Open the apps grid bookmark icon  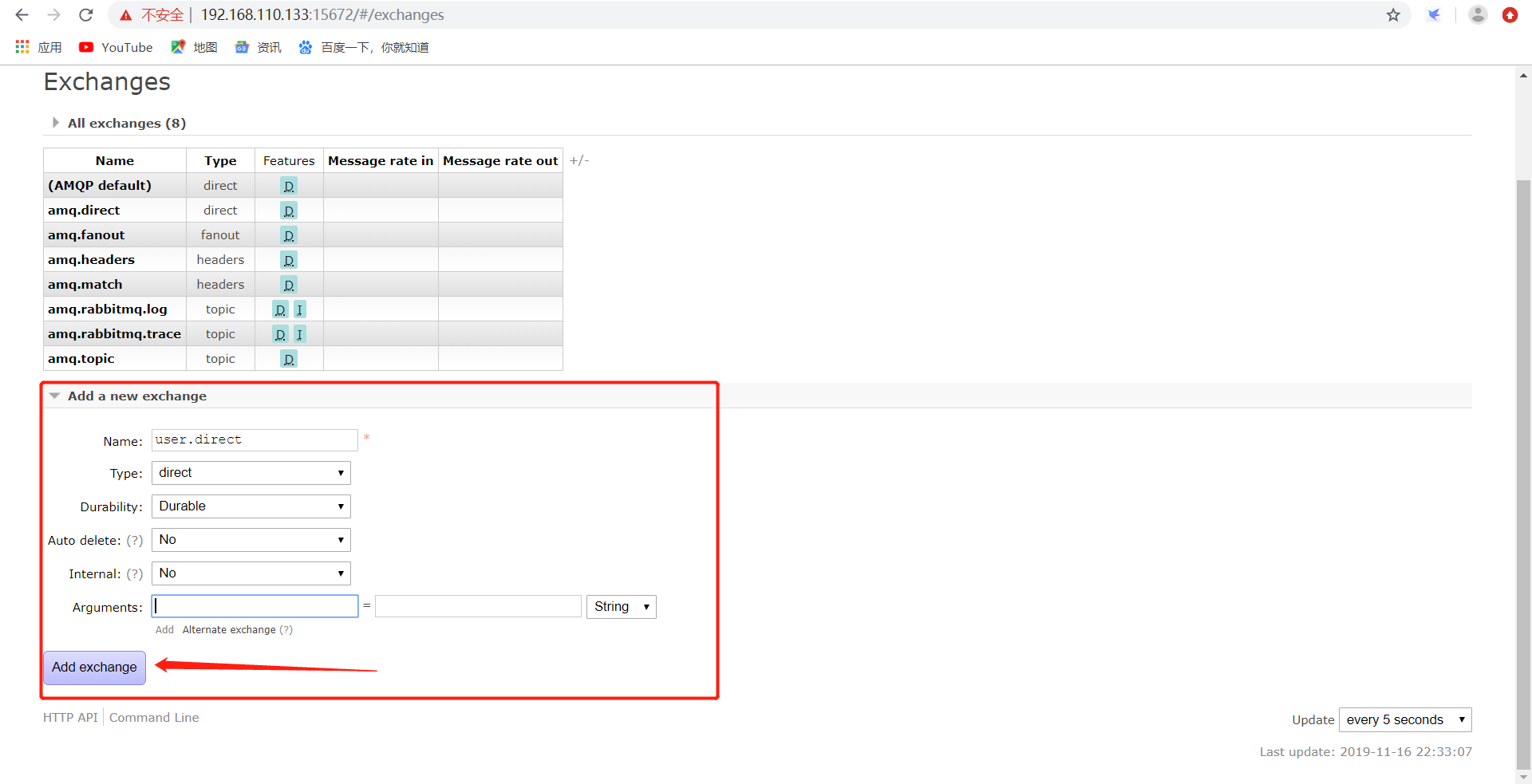[22, 47]
